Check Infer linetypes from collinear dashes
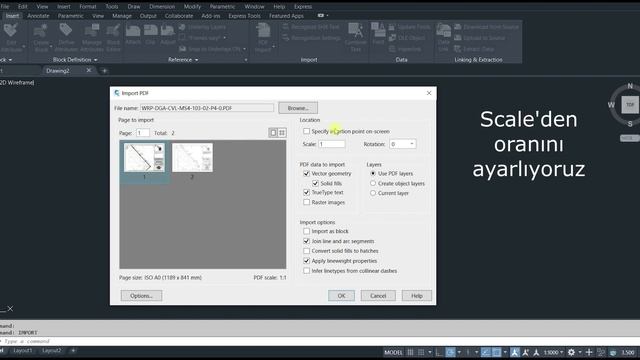 (x=307, y=271)
